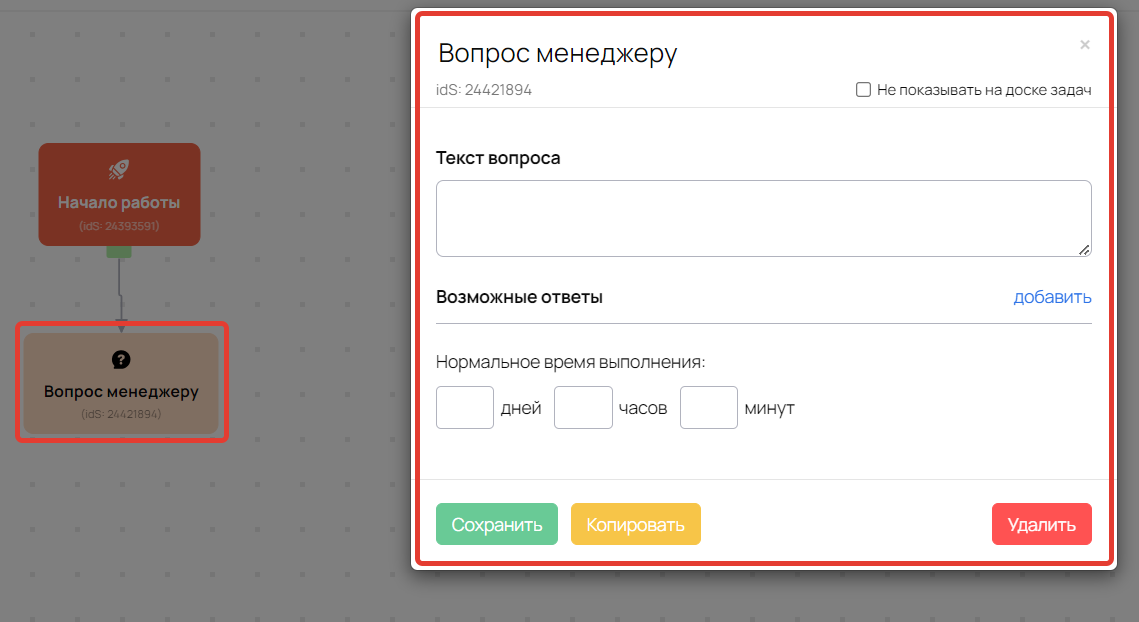This screenshot has height=622, width=1139.
Task: Click the Возможные ответы section heading
Action: (519, 297)
